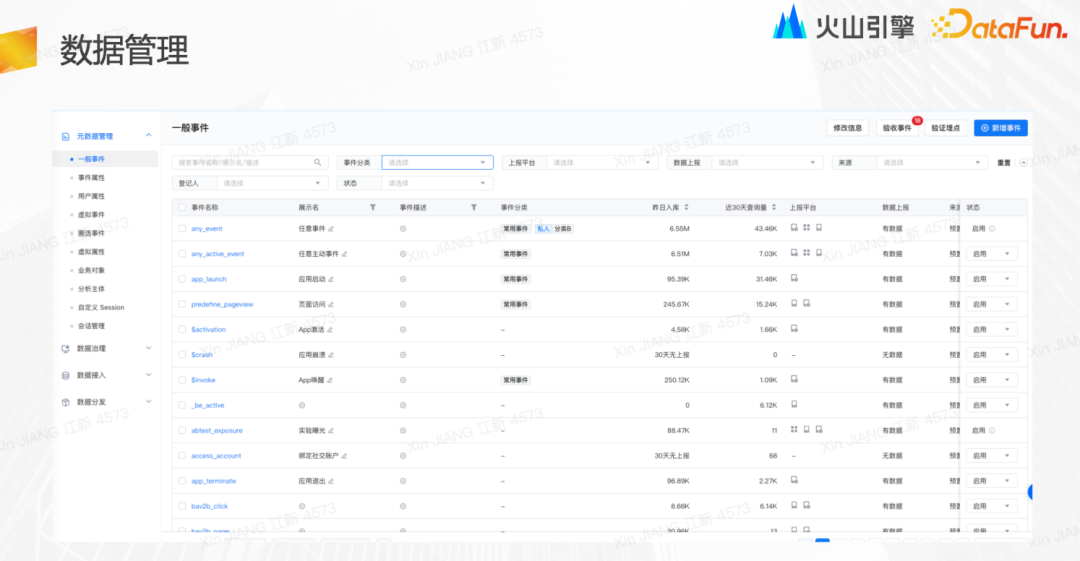Open the predefine_pageview event link
The image size is (1080, 561).
(222, 305)
